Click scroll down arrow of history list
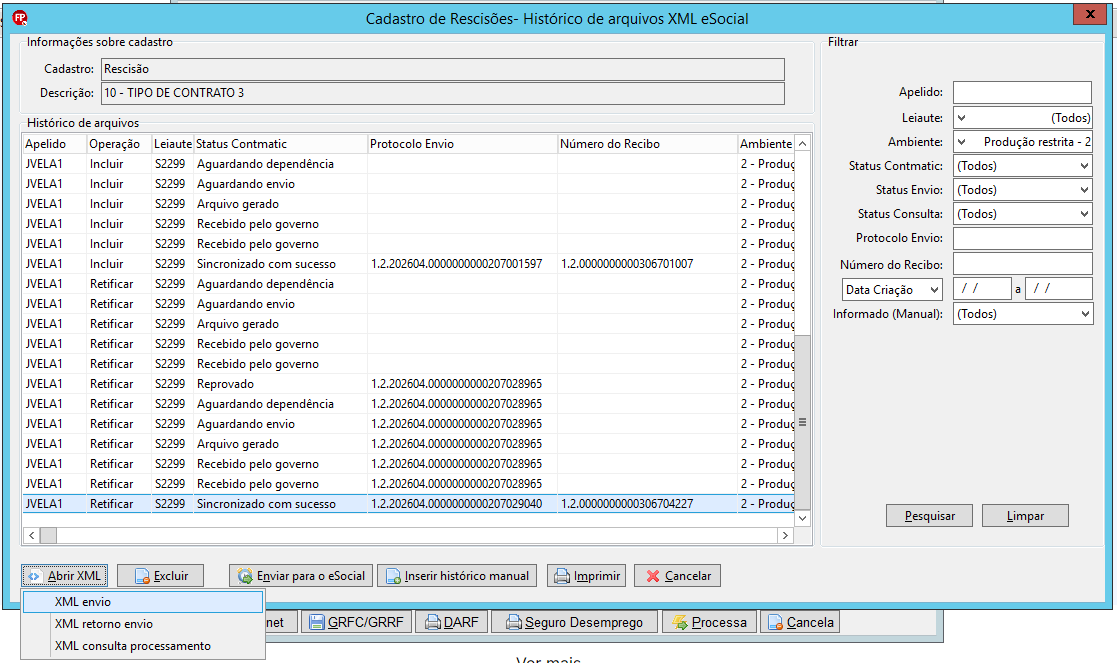 [803, 518]
